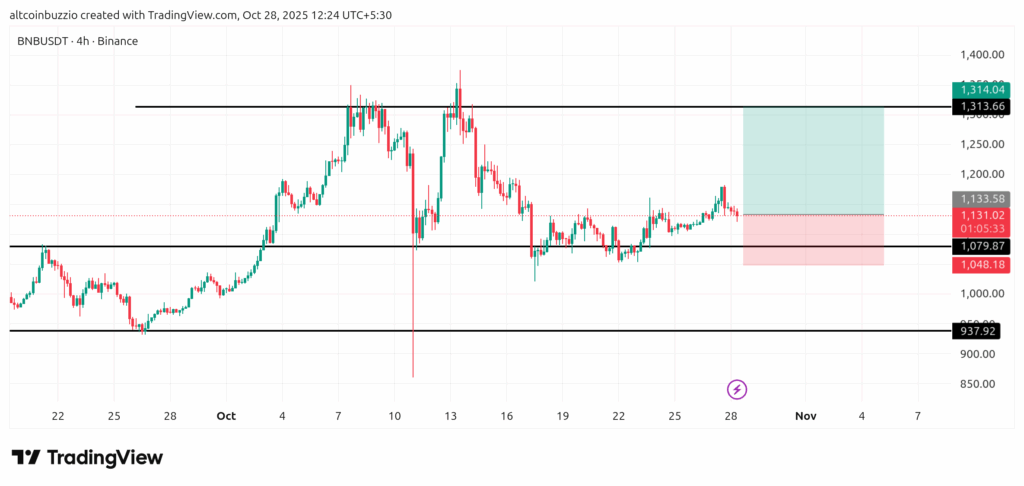The width and height of the screenshot is (1024, 486).
Task: Select the 937.92 horizontal line price label
Action: click(x=978, y=331)
